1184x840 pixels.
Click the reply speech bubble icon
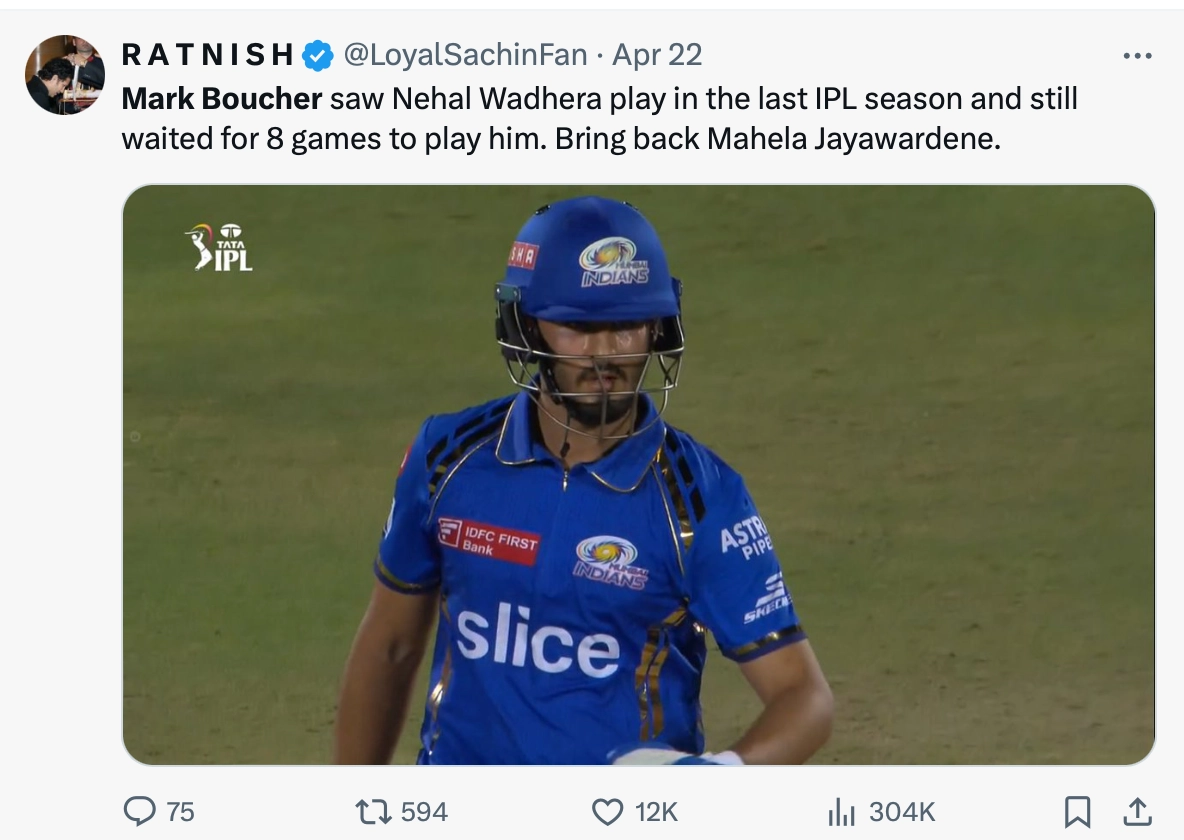[x=139, y=811]
